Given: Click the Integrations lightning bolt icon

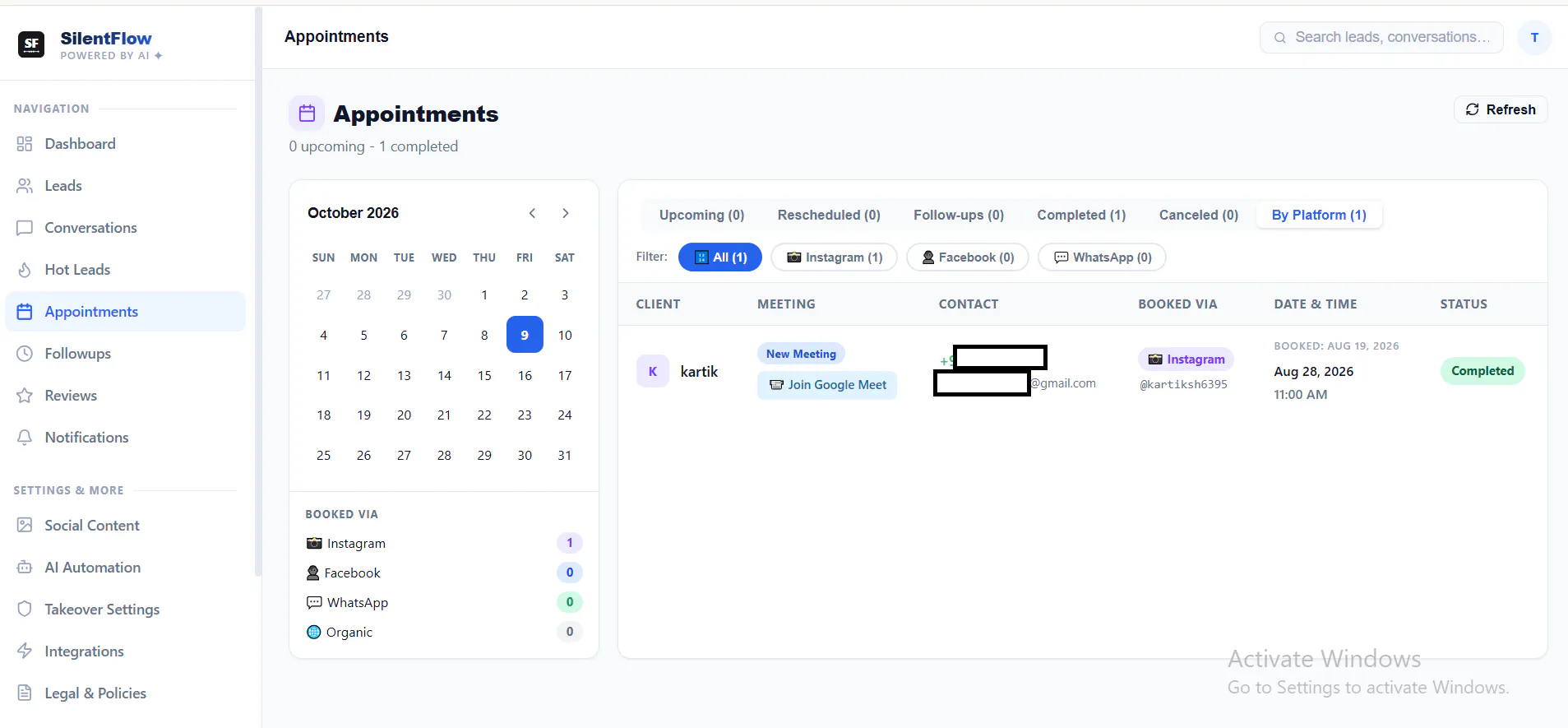Looking at the screenshot, I should (25, 651).
